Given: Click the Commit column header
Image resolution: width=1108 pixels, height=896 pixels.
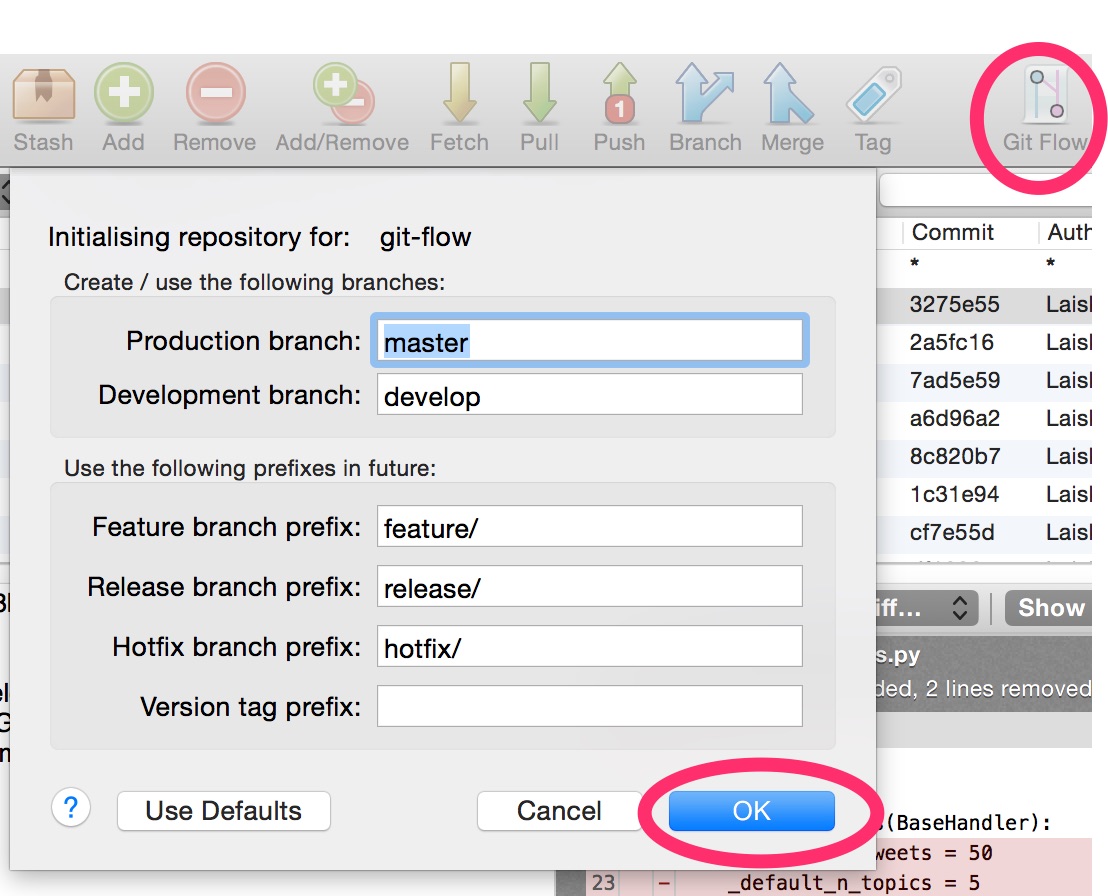Looking at the screenshot, I should click(x=953, y=233).
